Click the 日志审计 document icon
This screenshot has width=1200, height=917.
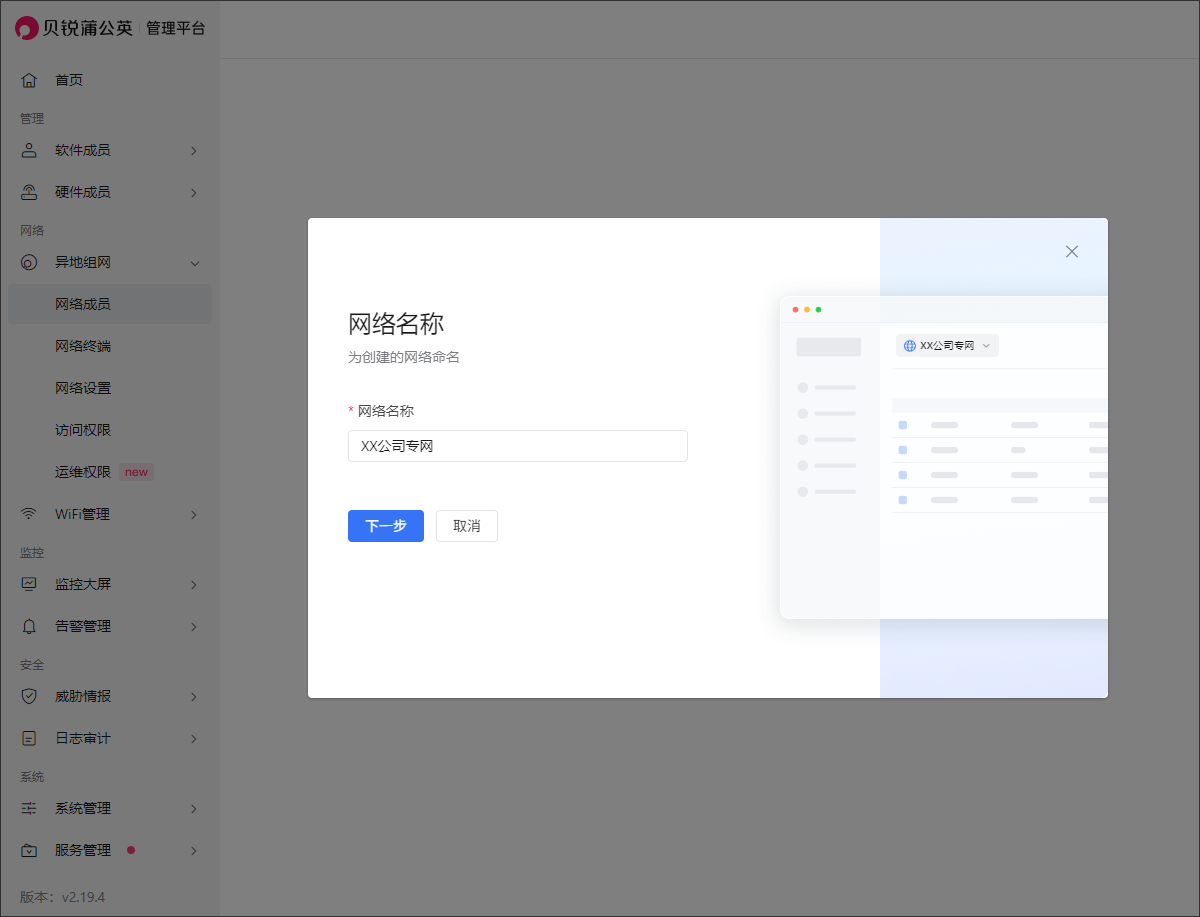29,738
